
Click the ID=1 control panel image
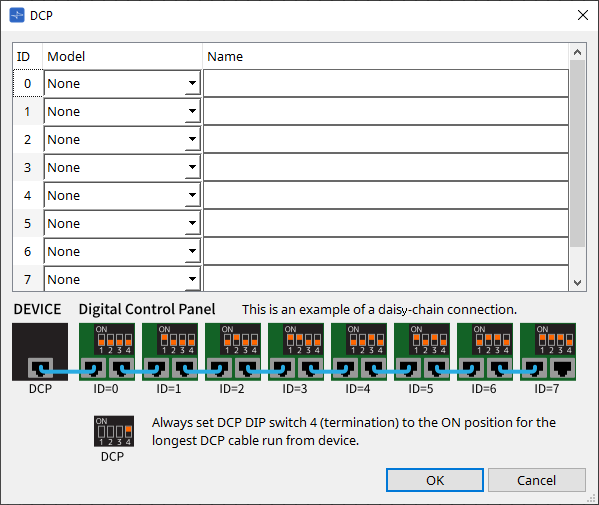[170, 352]
